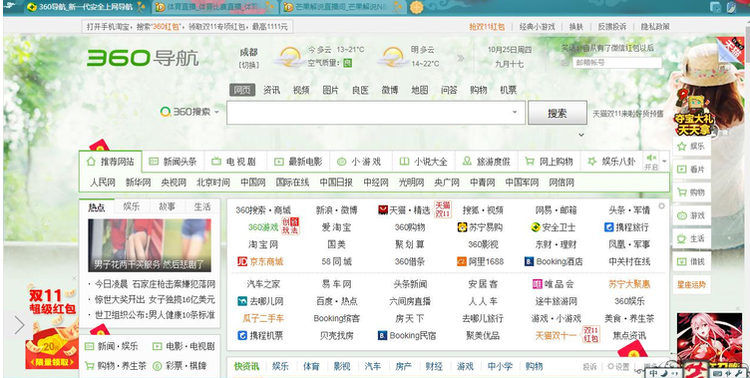Close the 双11超级红包 floating ad
This screenshot has width=750, height=378.
click(74, 278)
